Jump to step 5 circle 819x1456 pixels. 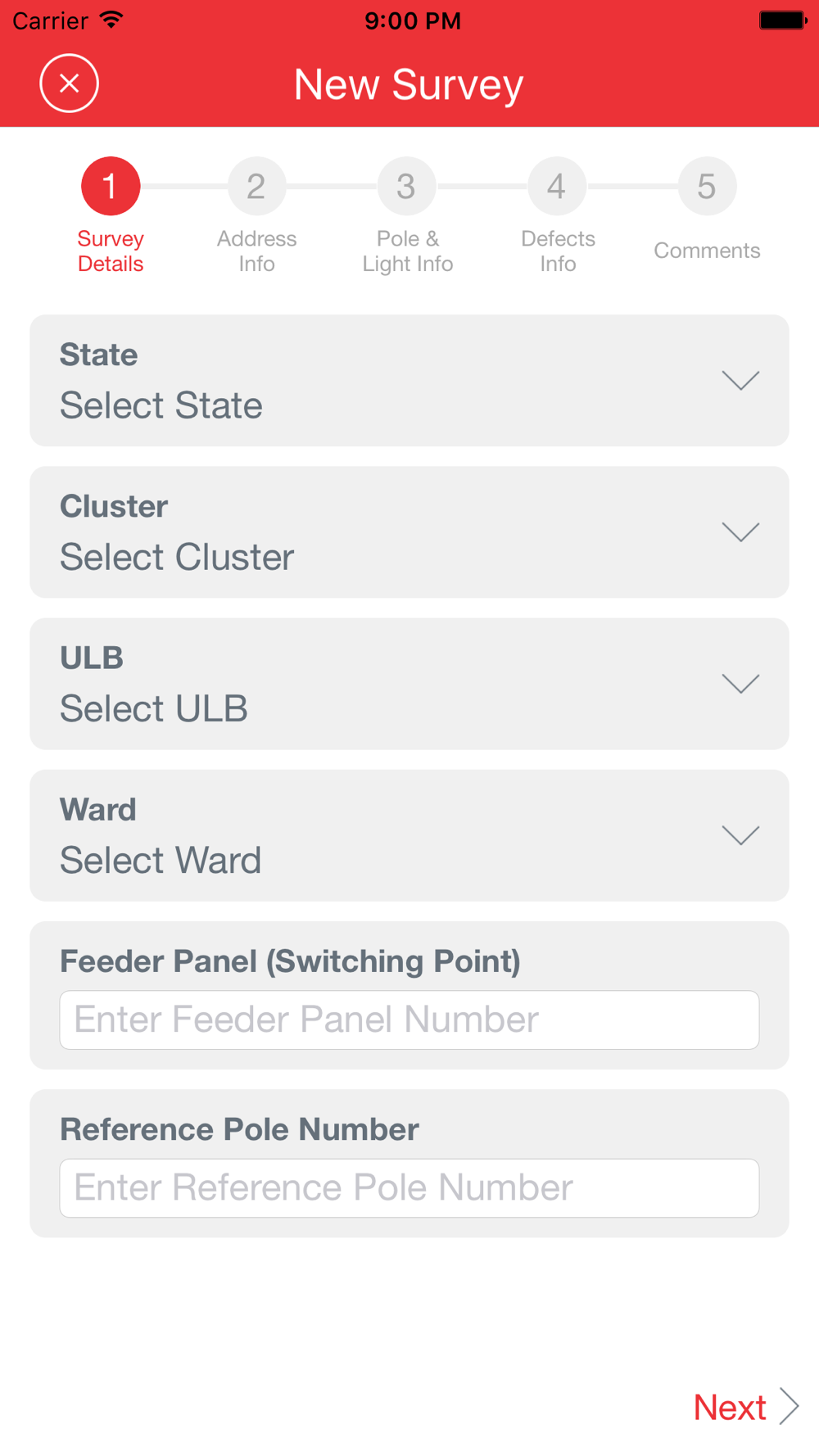[707, 186]
